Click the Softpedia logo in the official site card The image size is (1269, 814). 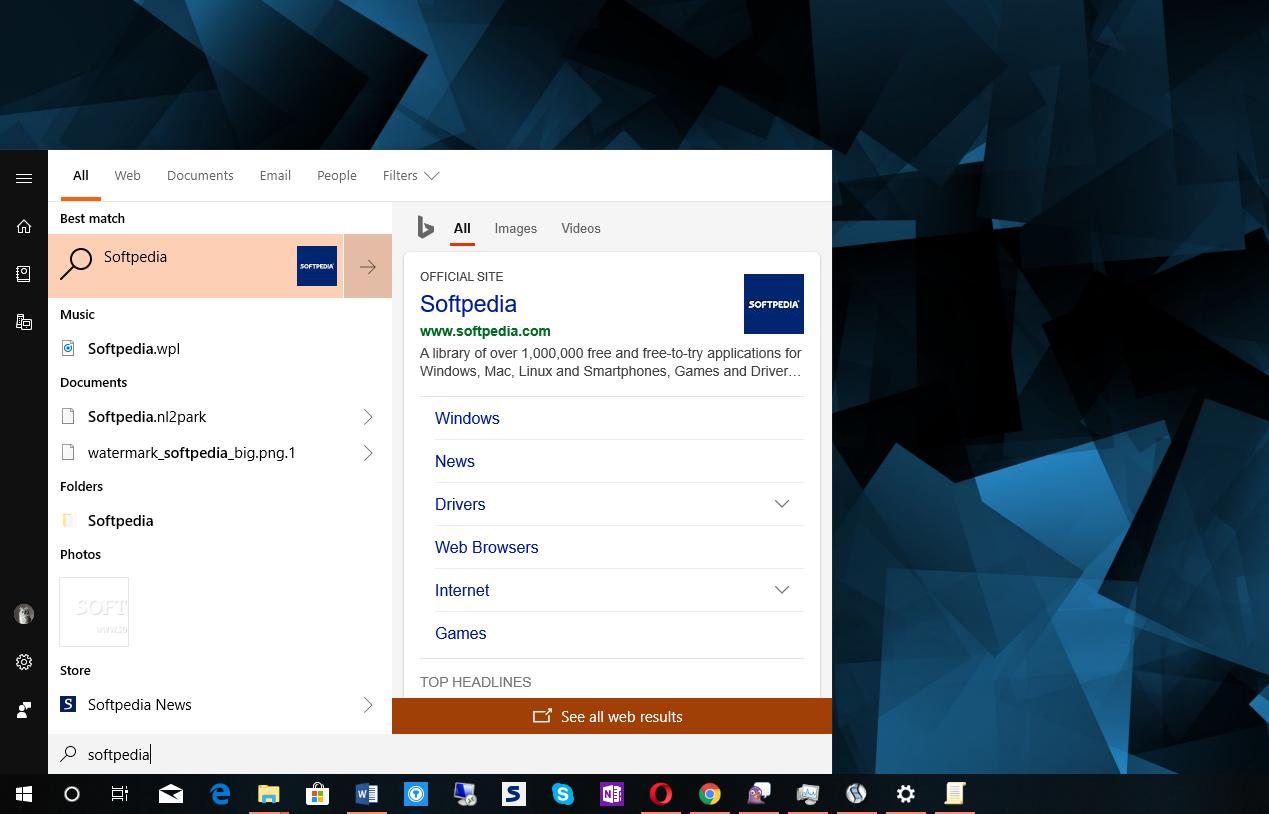774,304
